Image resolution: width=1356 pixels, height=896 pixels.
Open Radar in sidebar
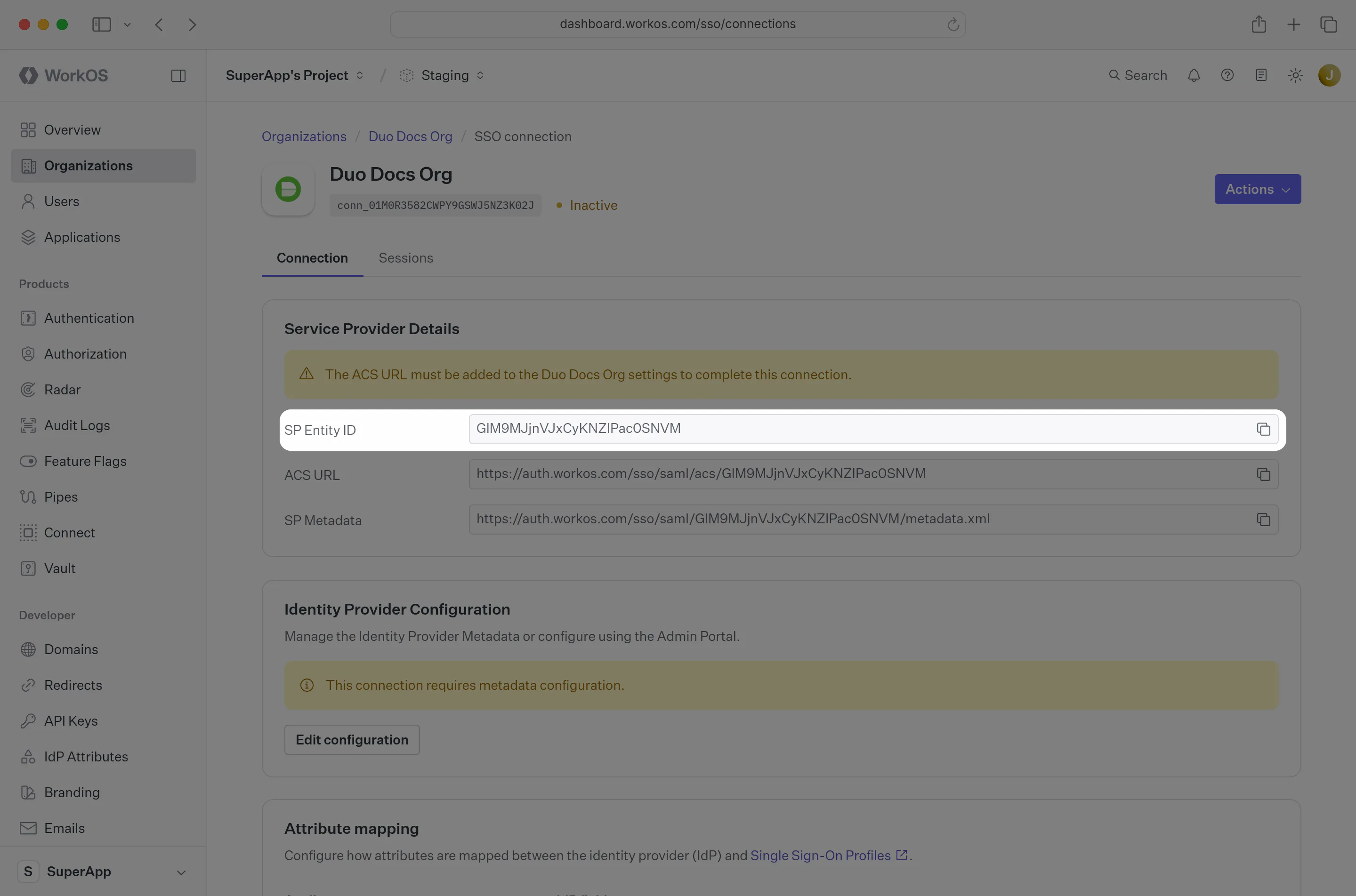coord(104,390)
